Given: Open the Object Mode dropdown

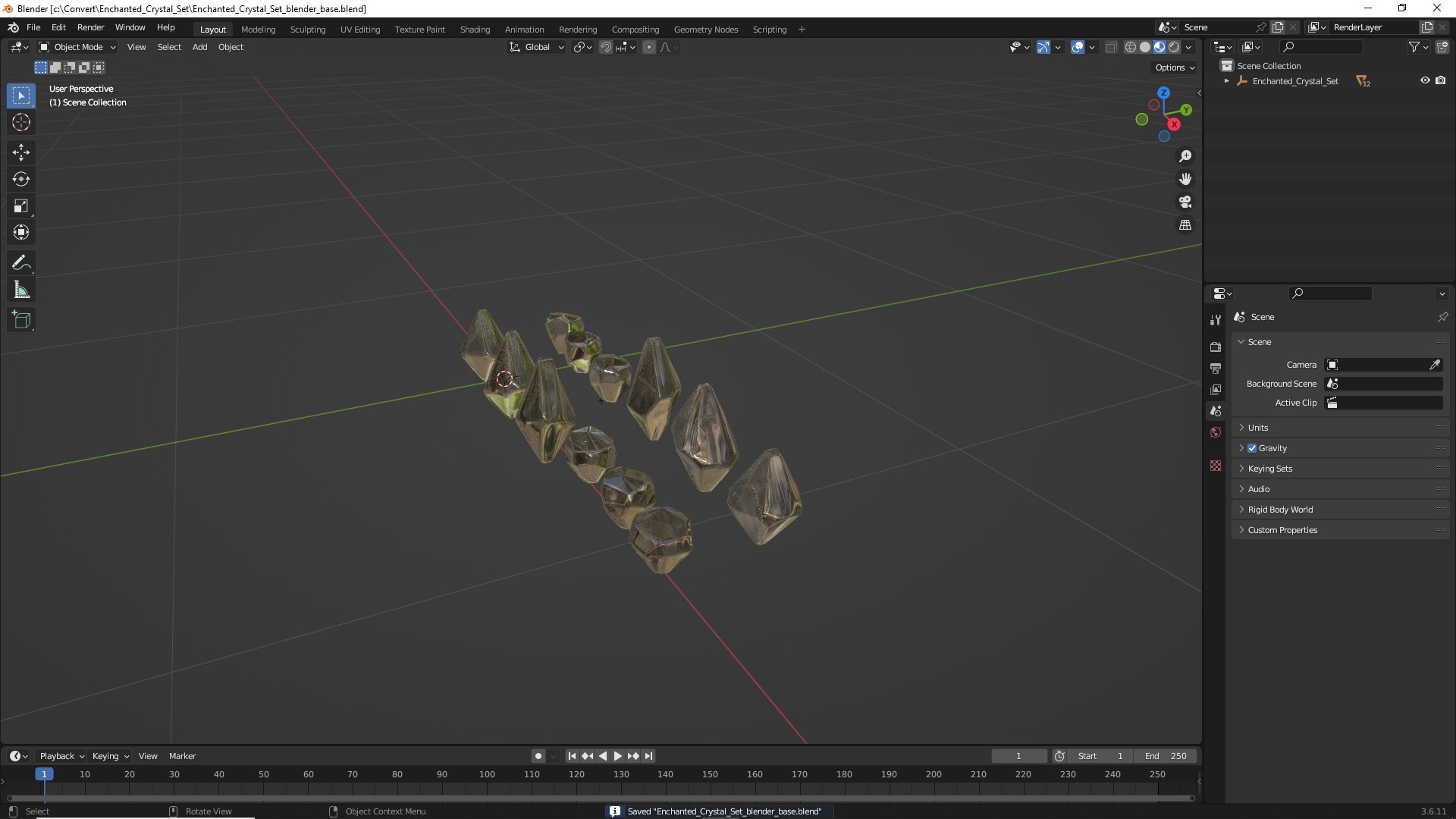Looking at the screenshot, I should pyautogui.click(x=77, y=47).
